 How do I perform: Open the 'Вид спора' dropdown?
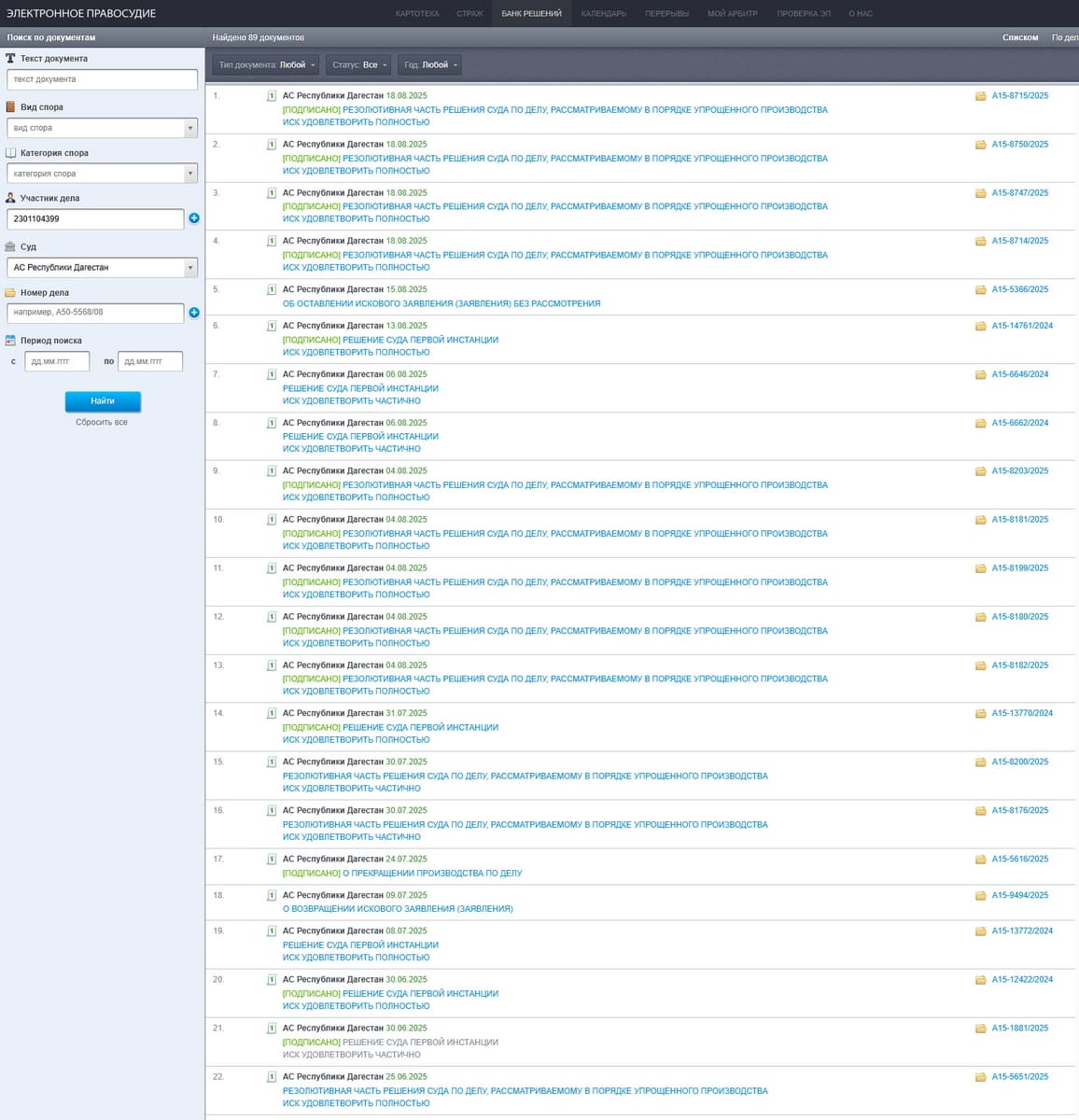(x=102, y=128)
